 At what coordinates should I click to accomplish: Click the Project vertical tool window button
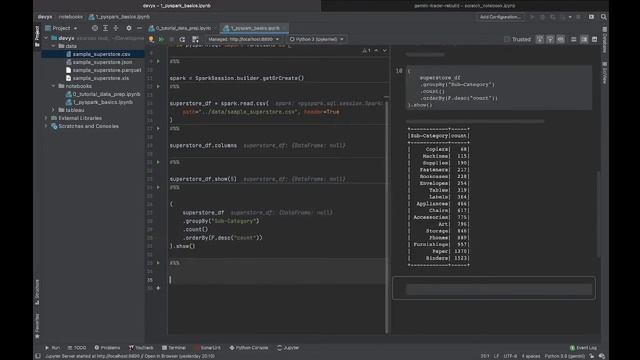pyautogui.click(x=37, y=36)
